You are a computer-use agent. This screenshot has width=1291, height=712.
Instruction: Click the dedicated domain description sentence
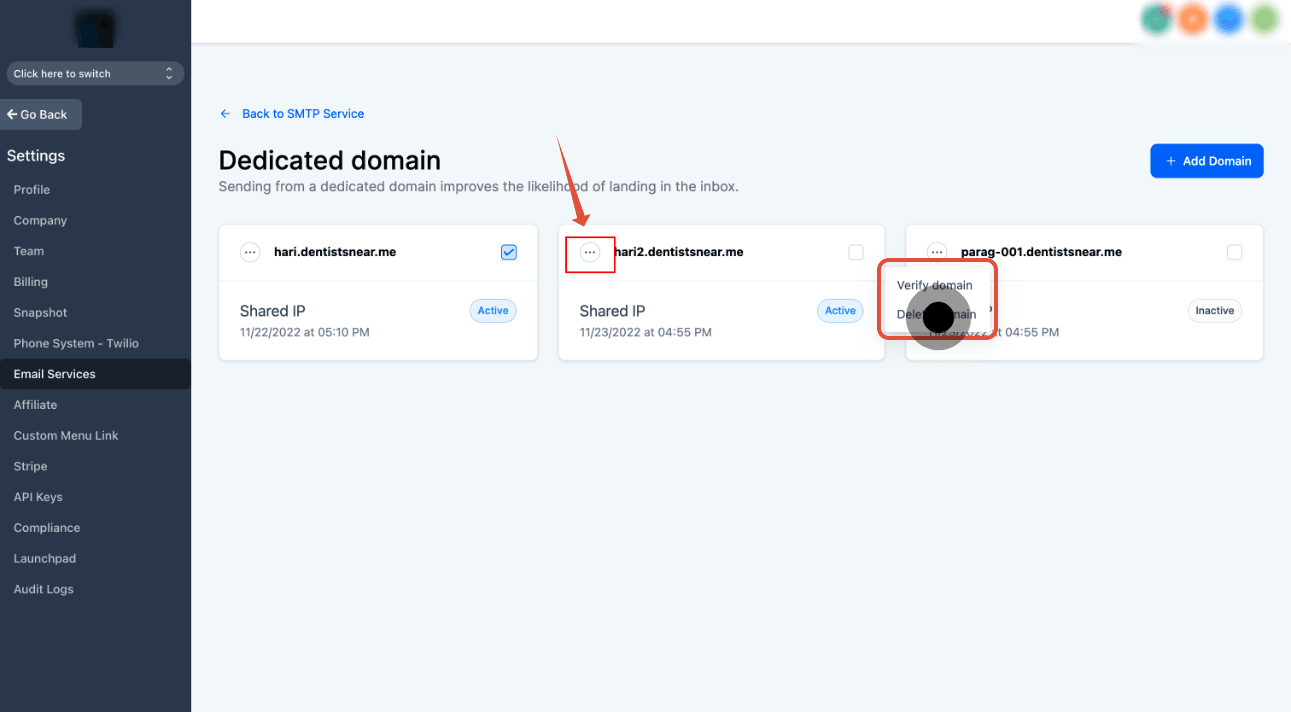click(479, 187)
